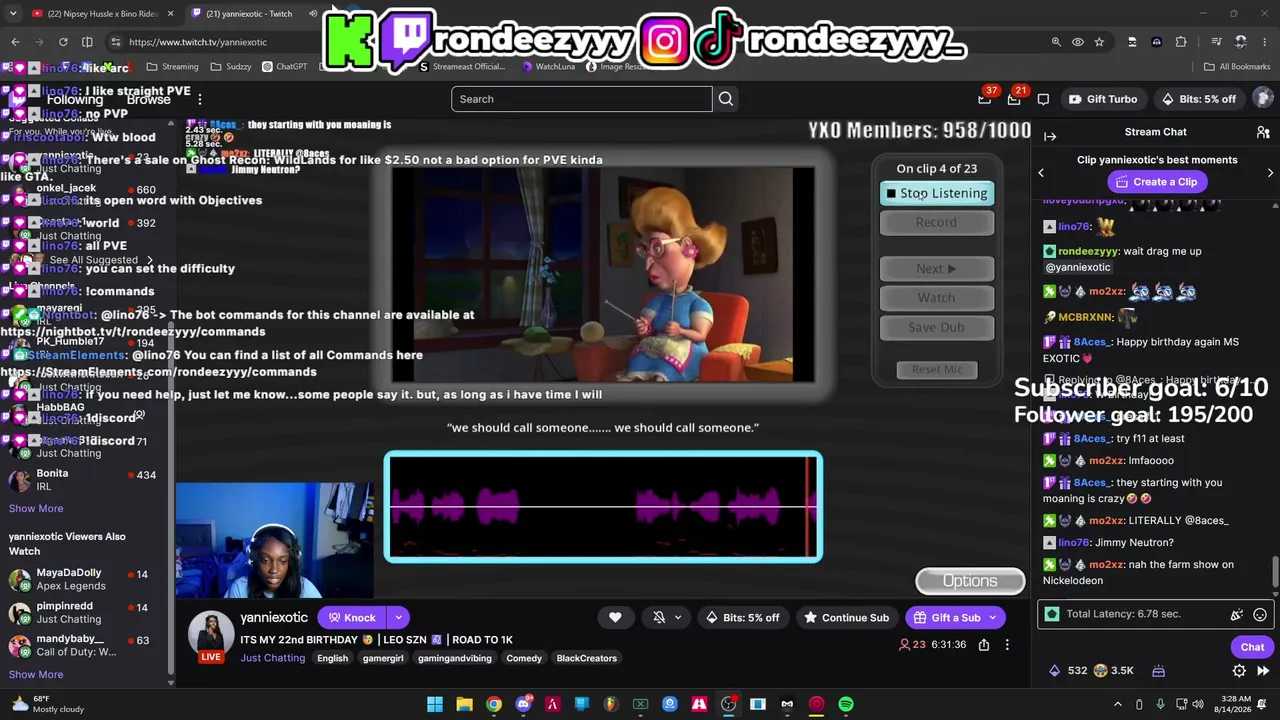Expand Show More under recommended channels
1280x720 pixels.
(x=36, y=508)
